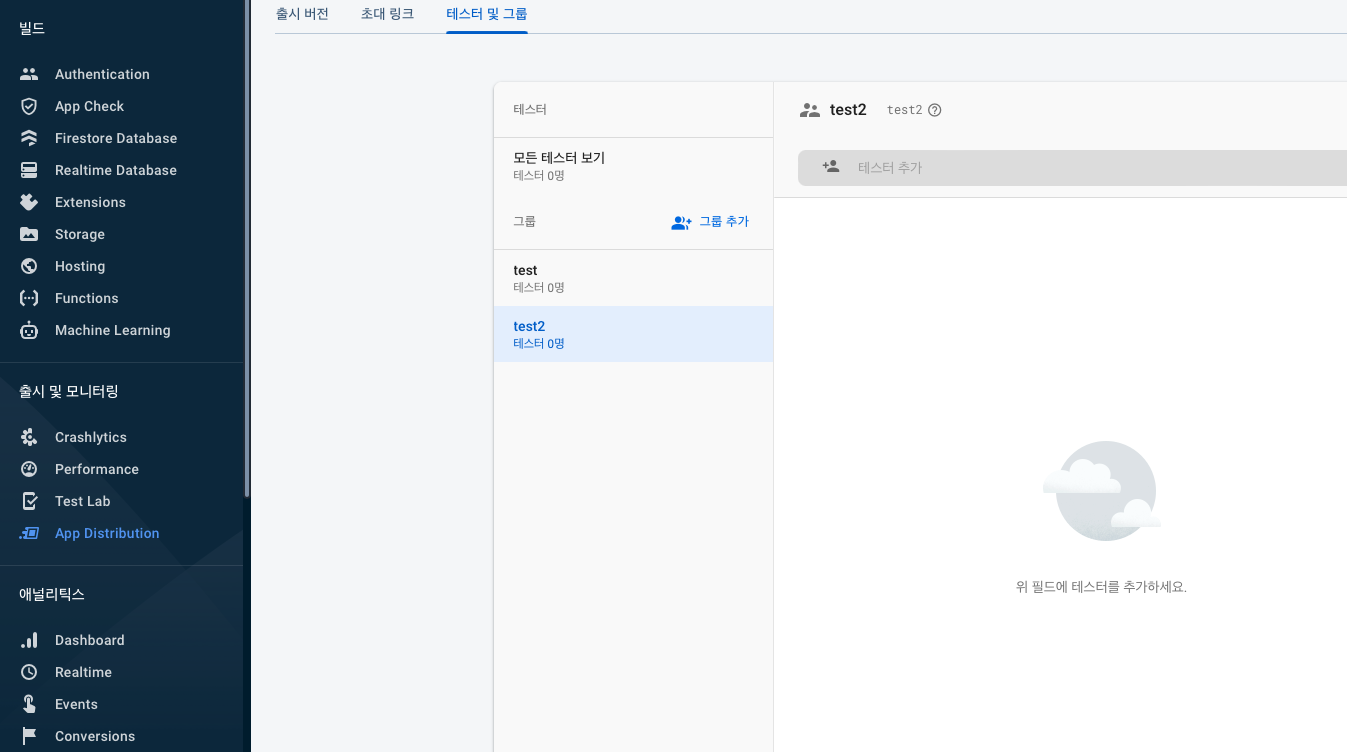Click the help icon next to test2
Viewport: 1347px width, 752px height.
click(x=935, y=110)
